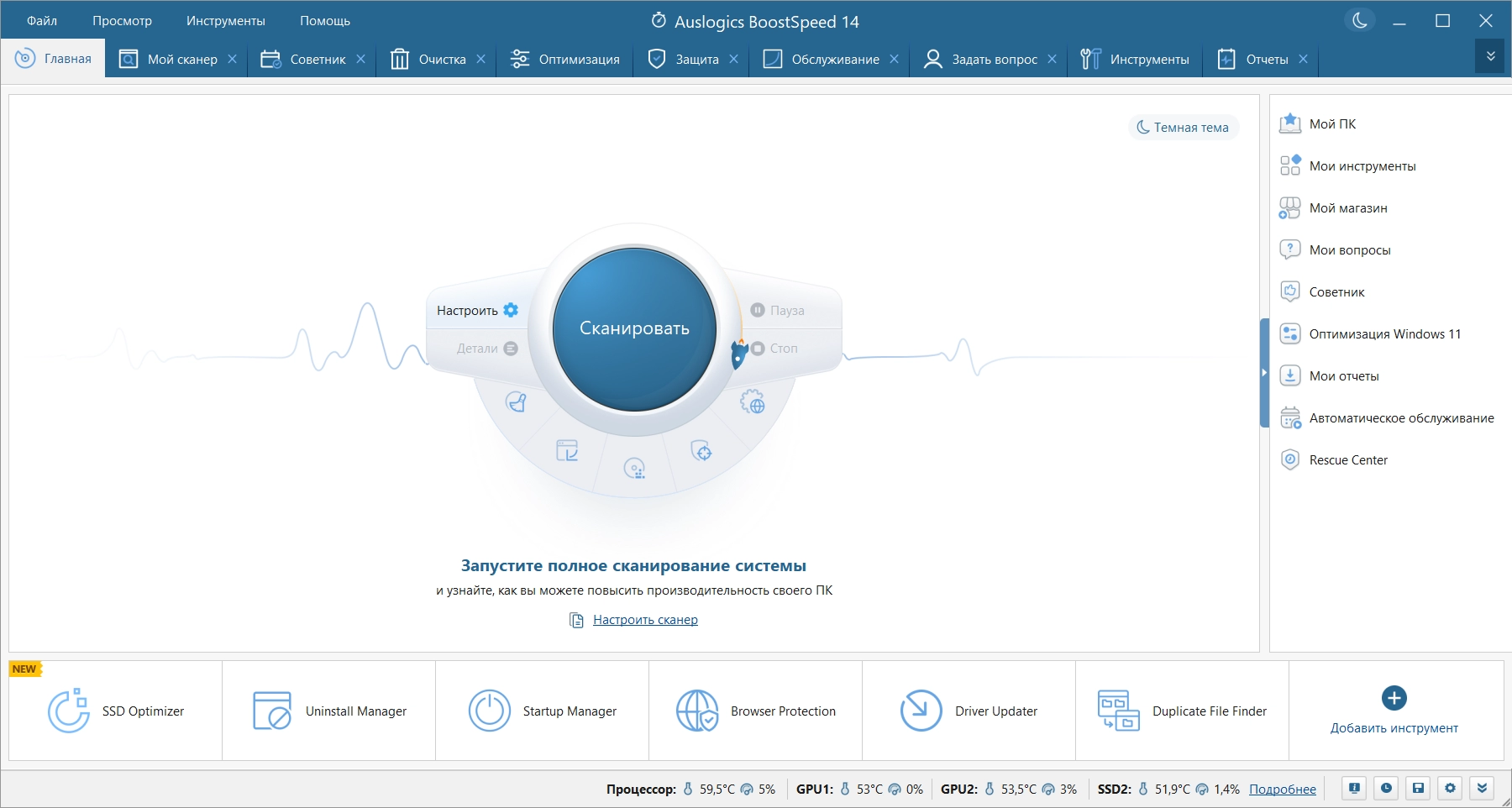
Task: Click the Детали button beside the scan dial
Action: pyautogui.click(x=487, y=349)
